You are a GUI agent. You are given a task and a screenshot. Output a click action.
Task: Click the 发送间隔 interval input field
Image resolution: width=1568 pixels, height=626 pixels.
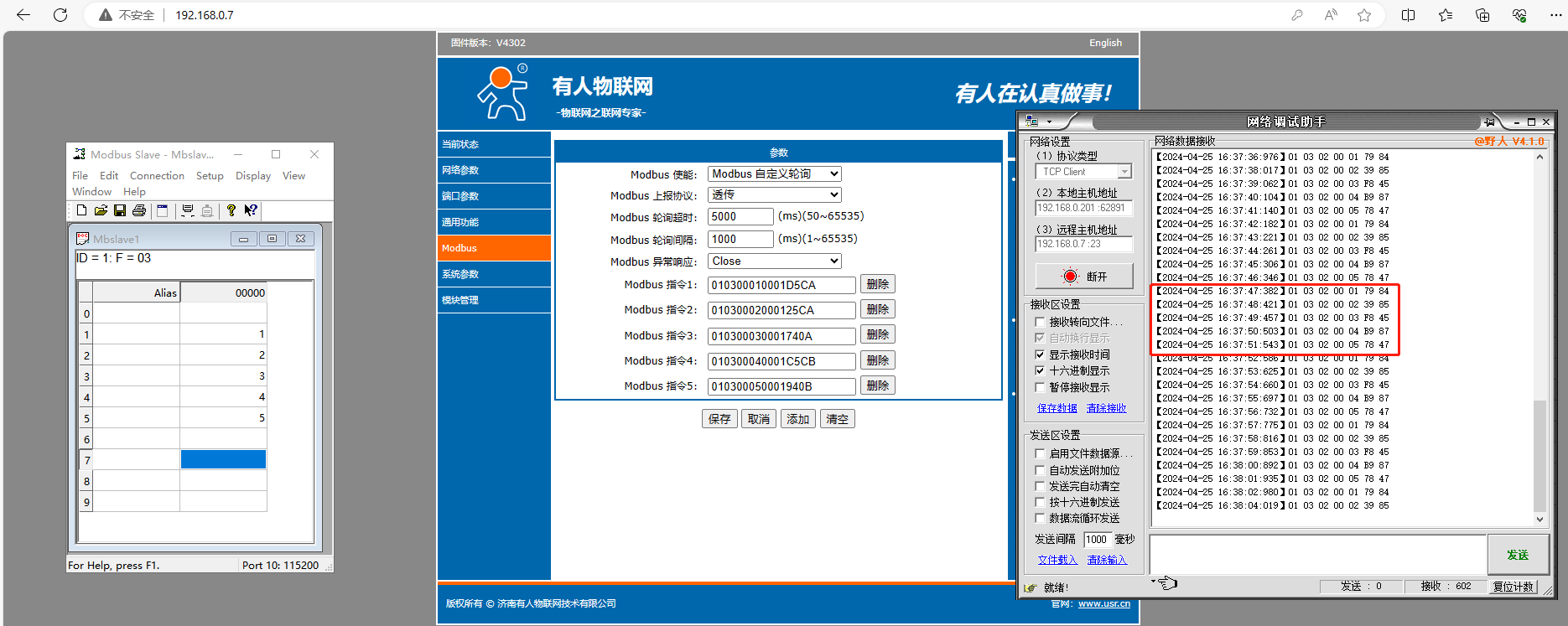coord(1098,540)
